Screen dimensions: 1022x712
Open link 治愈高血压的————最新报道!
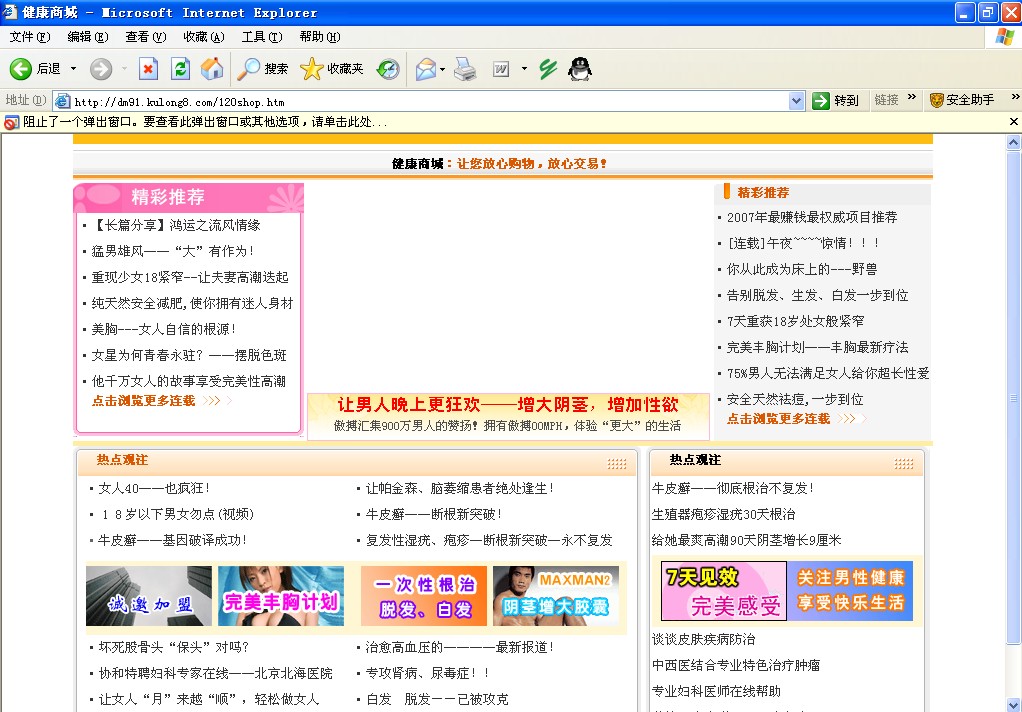coord(460,647)
